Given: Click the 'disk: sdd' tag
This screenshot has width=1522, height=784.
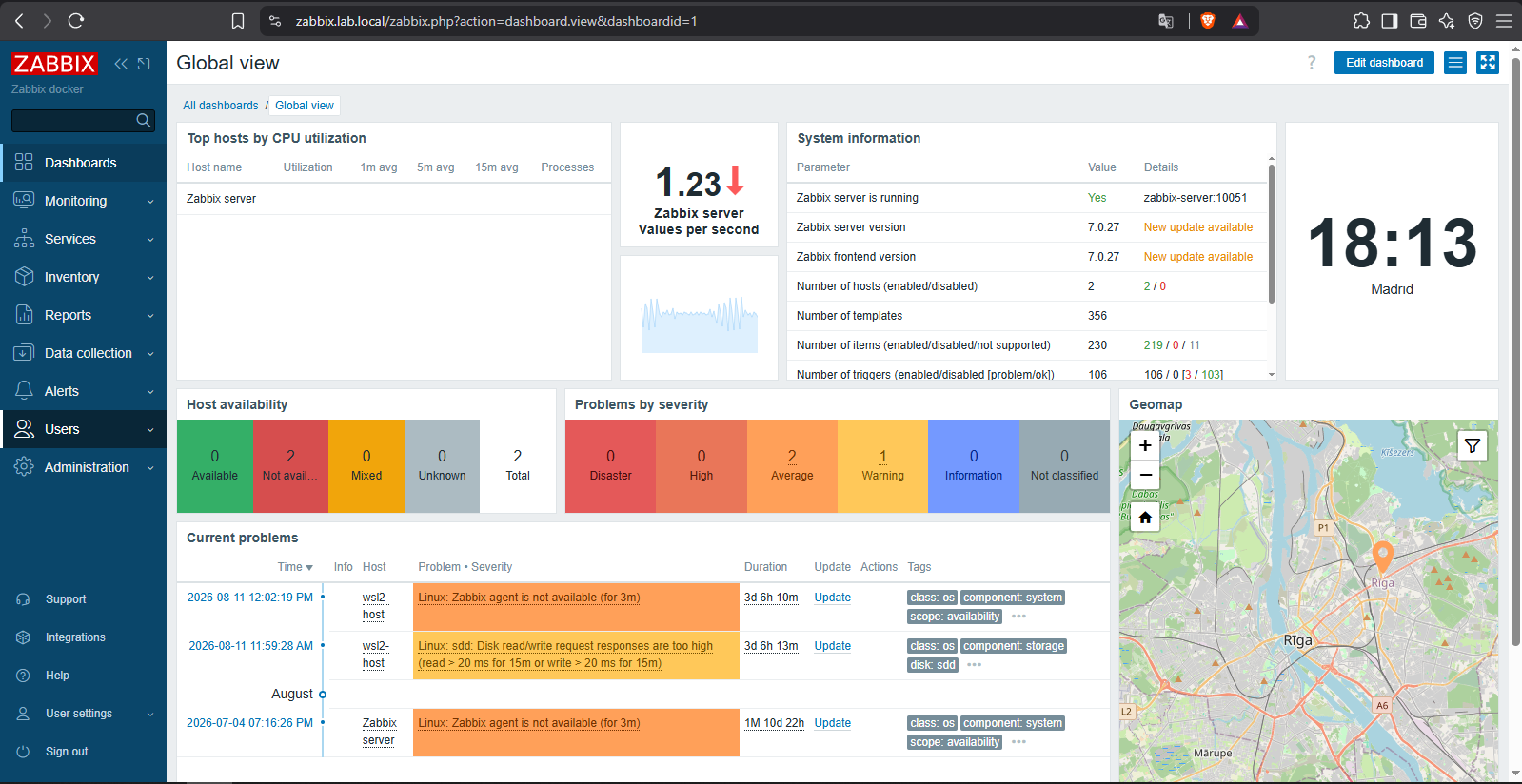Looking at the screenshot, I should point(933,665).
